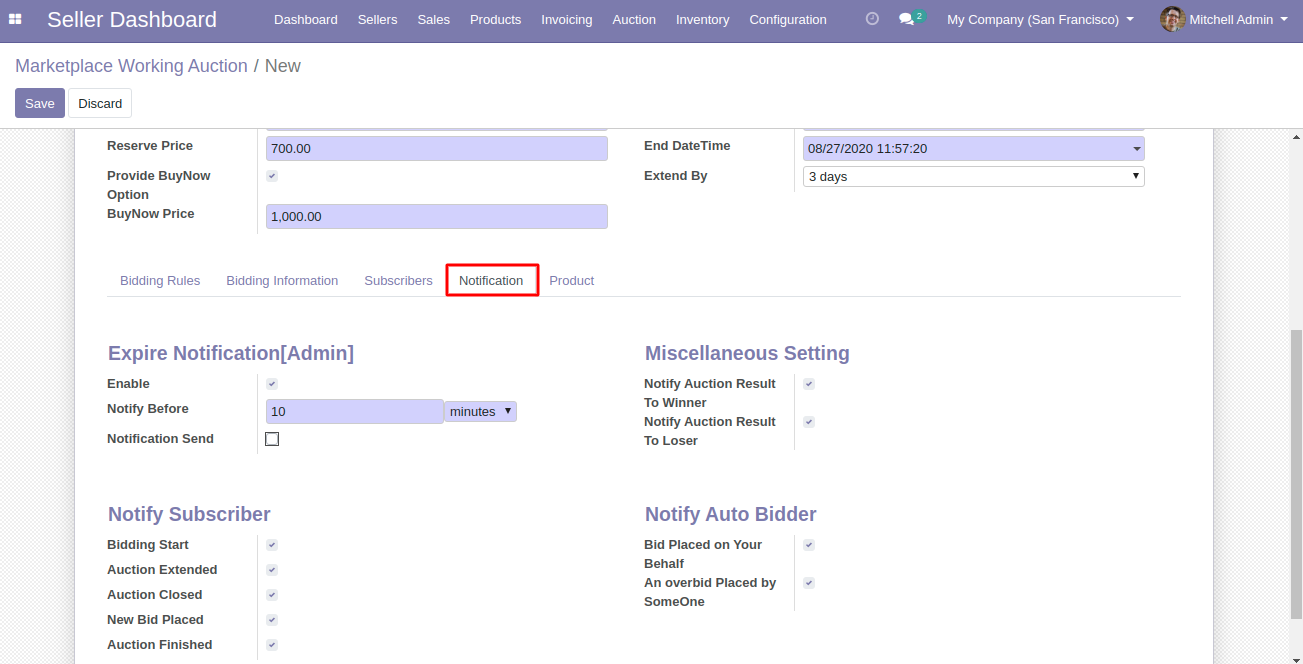Click the Extend By label

coord(676,176)
